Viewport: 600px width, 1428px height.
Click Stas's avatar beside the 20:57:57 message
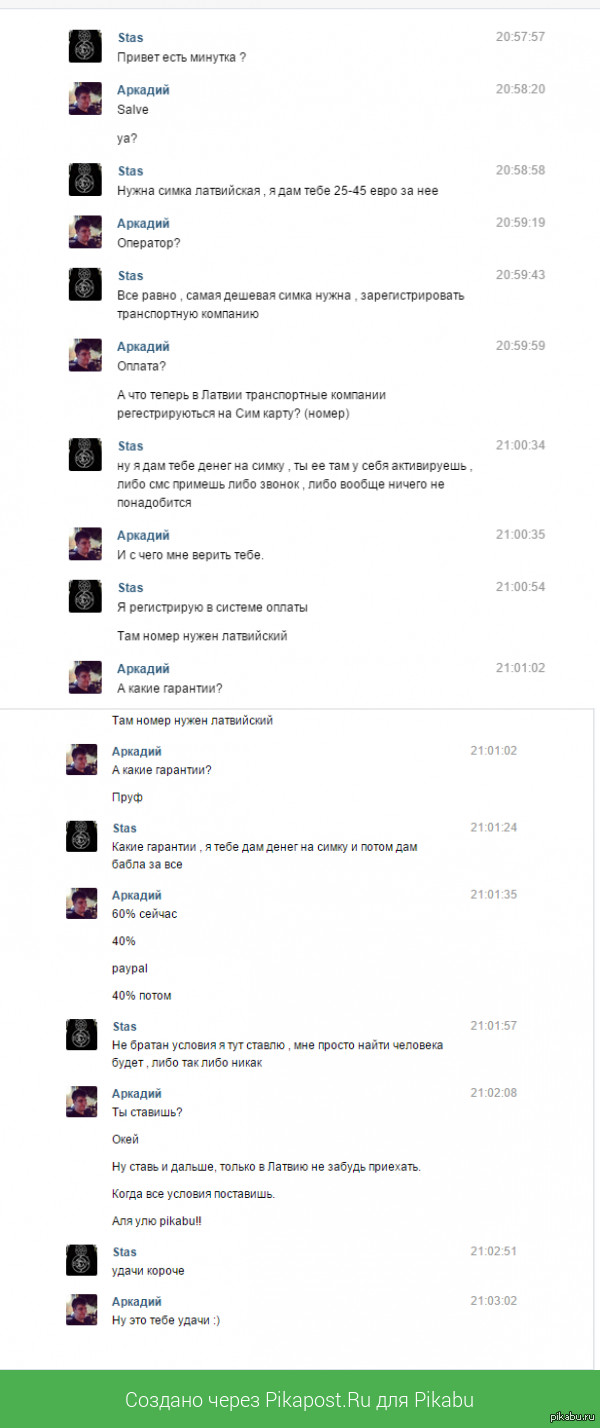tap(85, 46)
